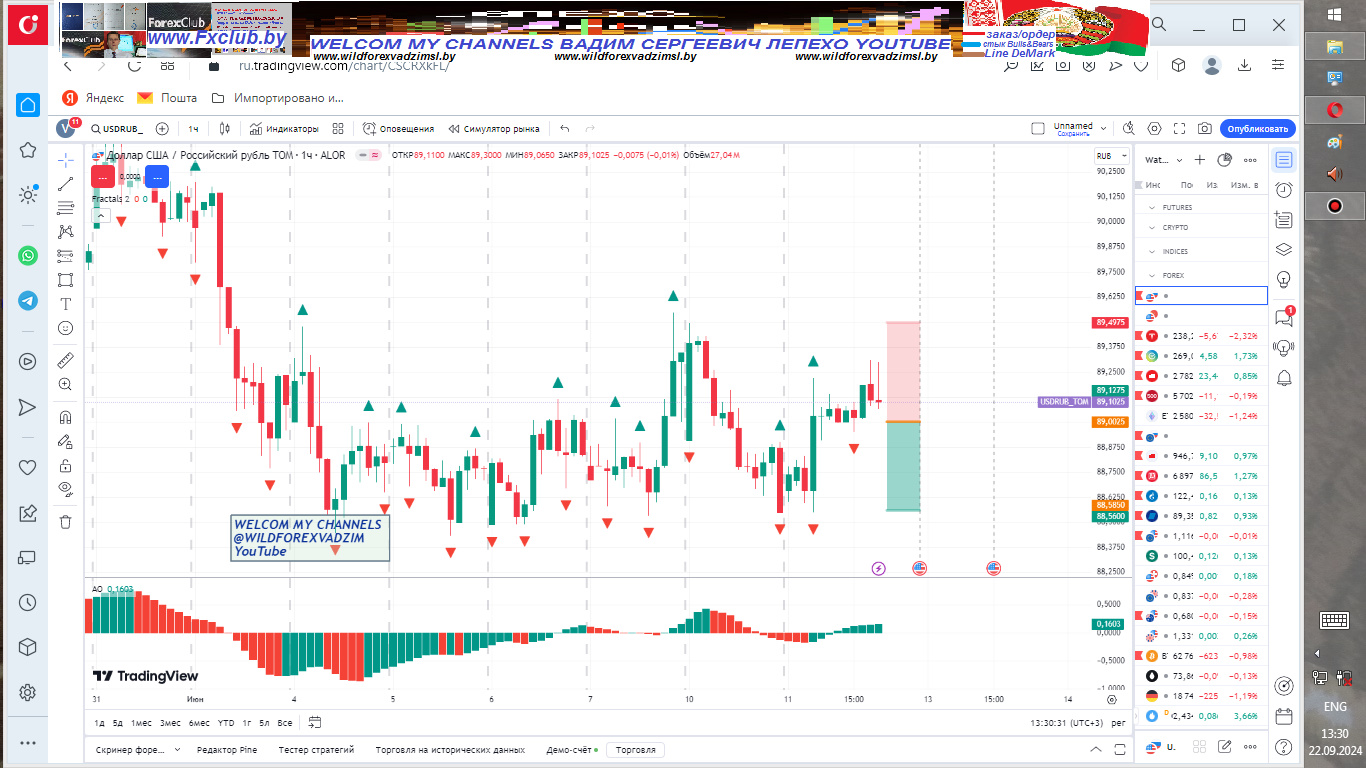Click the Опубликовать button
Viewport: 1366px width, 768px height.
tap(1257, 129)
